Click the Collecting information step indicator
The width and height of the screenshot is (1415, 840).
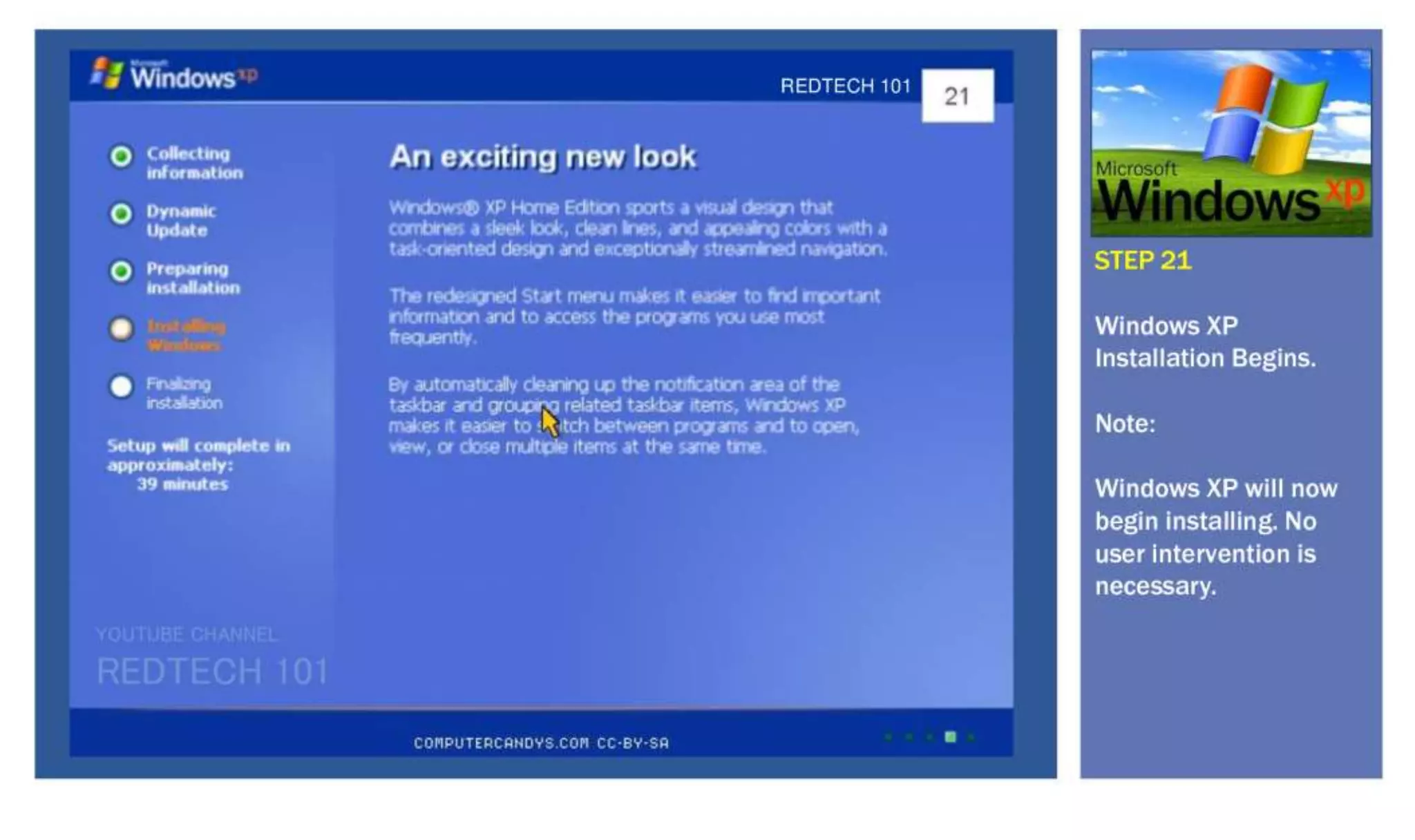click(122, 157)
